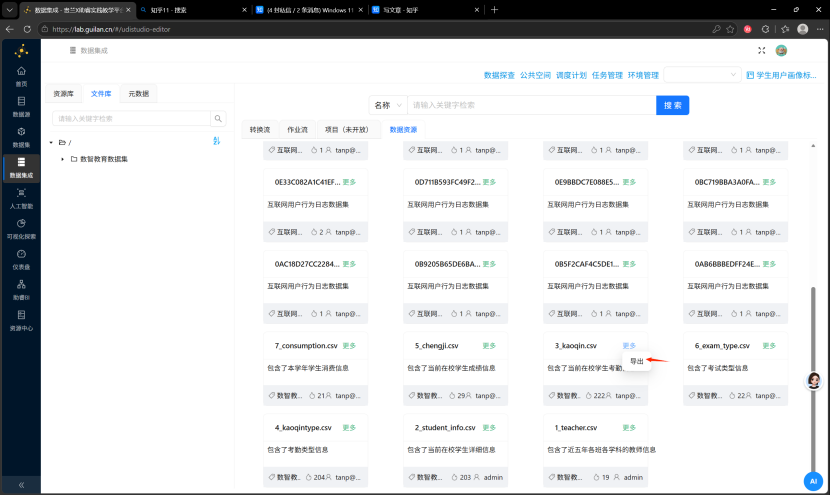Screen dimensions: 830x496
Task: Open 数据探查 link
Action: [499, 75]
